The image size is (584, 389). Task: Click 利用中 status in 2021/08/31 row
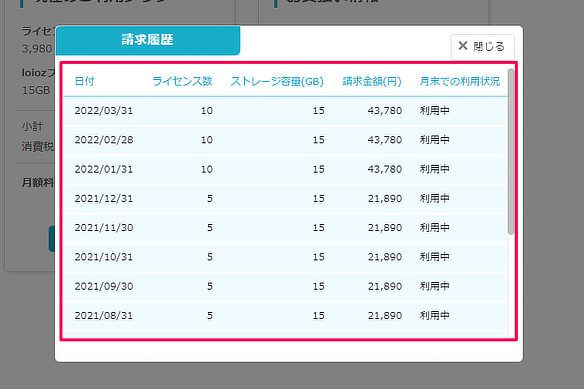pos(435,316)
